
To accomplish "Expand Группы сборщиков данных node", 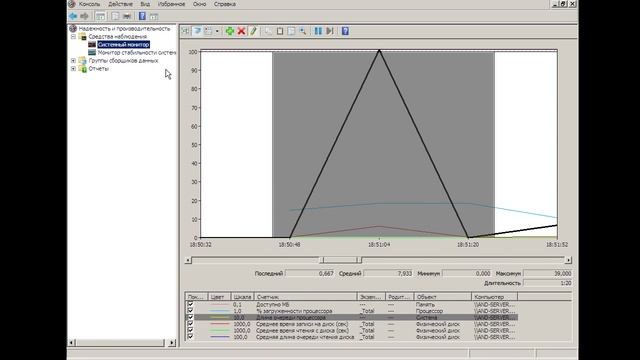I will click(73, 60).
